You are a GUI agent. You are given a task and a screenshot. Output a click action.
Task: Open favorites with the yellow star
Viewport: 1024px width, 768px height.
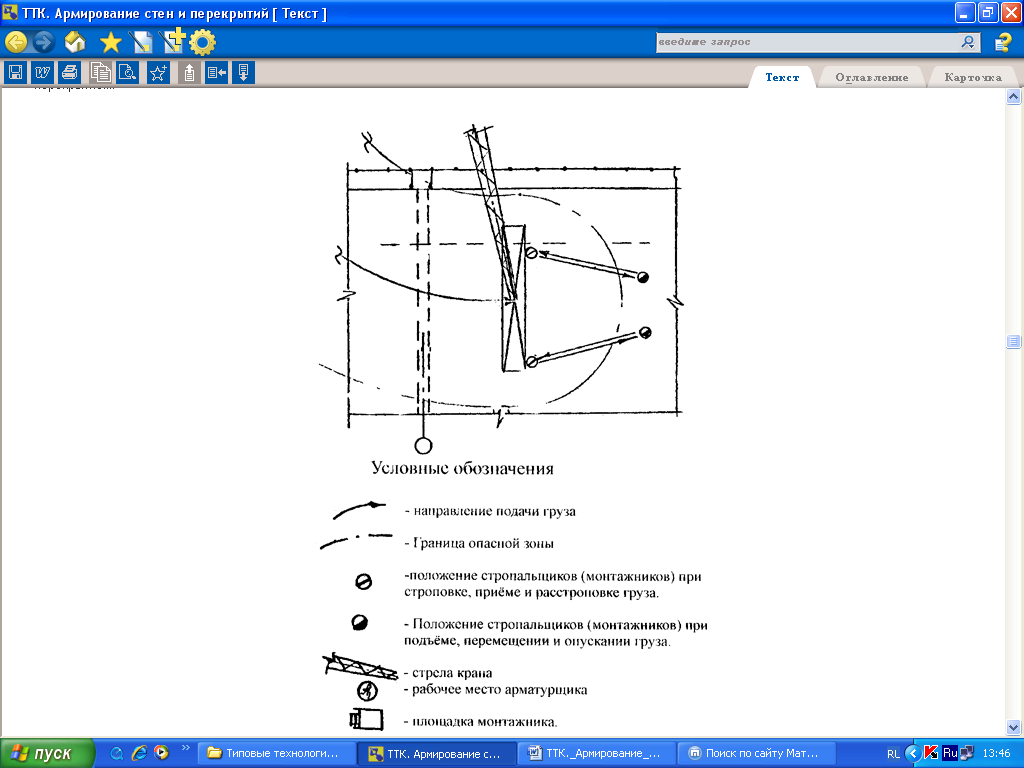[111, 43]
